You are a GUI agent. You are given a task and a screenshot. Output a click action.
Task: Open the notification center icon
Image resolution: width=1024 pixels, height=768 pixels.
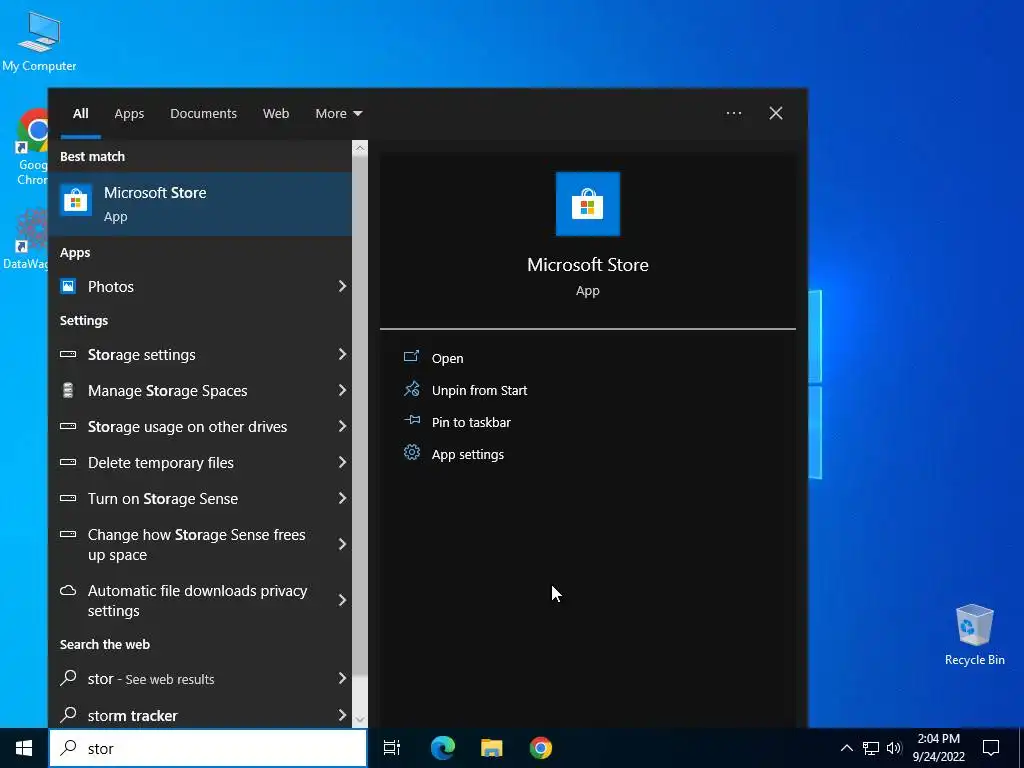coord(991,748)
